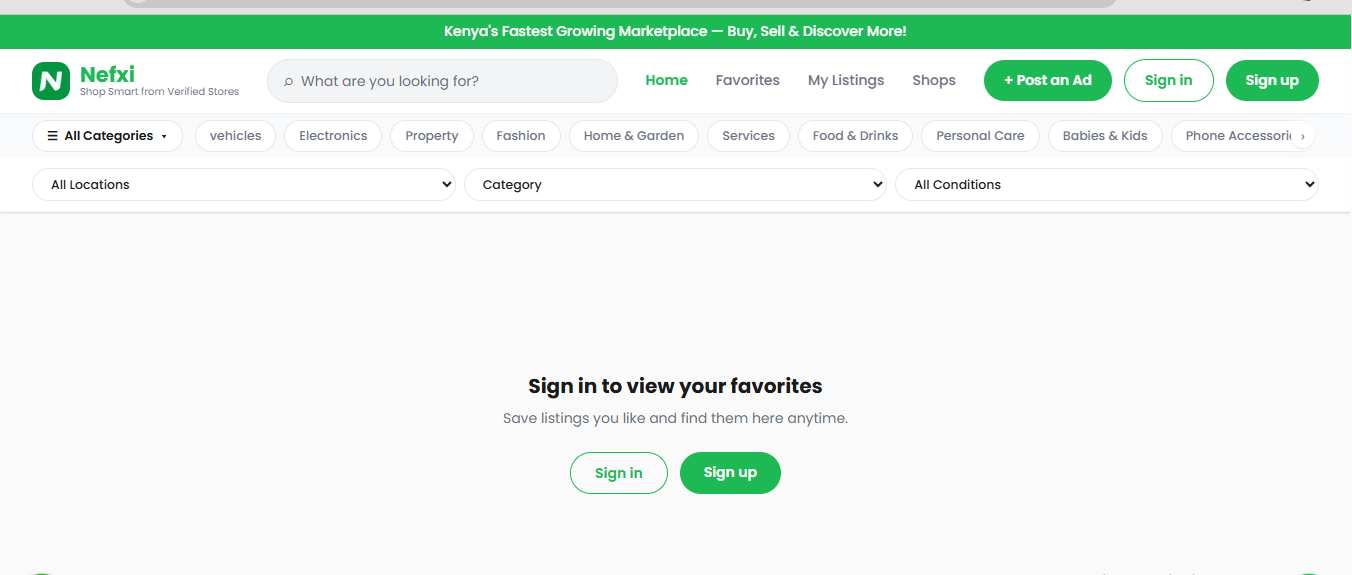Screen dimensions: 1352x575
Task: Go to the Home nav item
Action: point(667,80)
